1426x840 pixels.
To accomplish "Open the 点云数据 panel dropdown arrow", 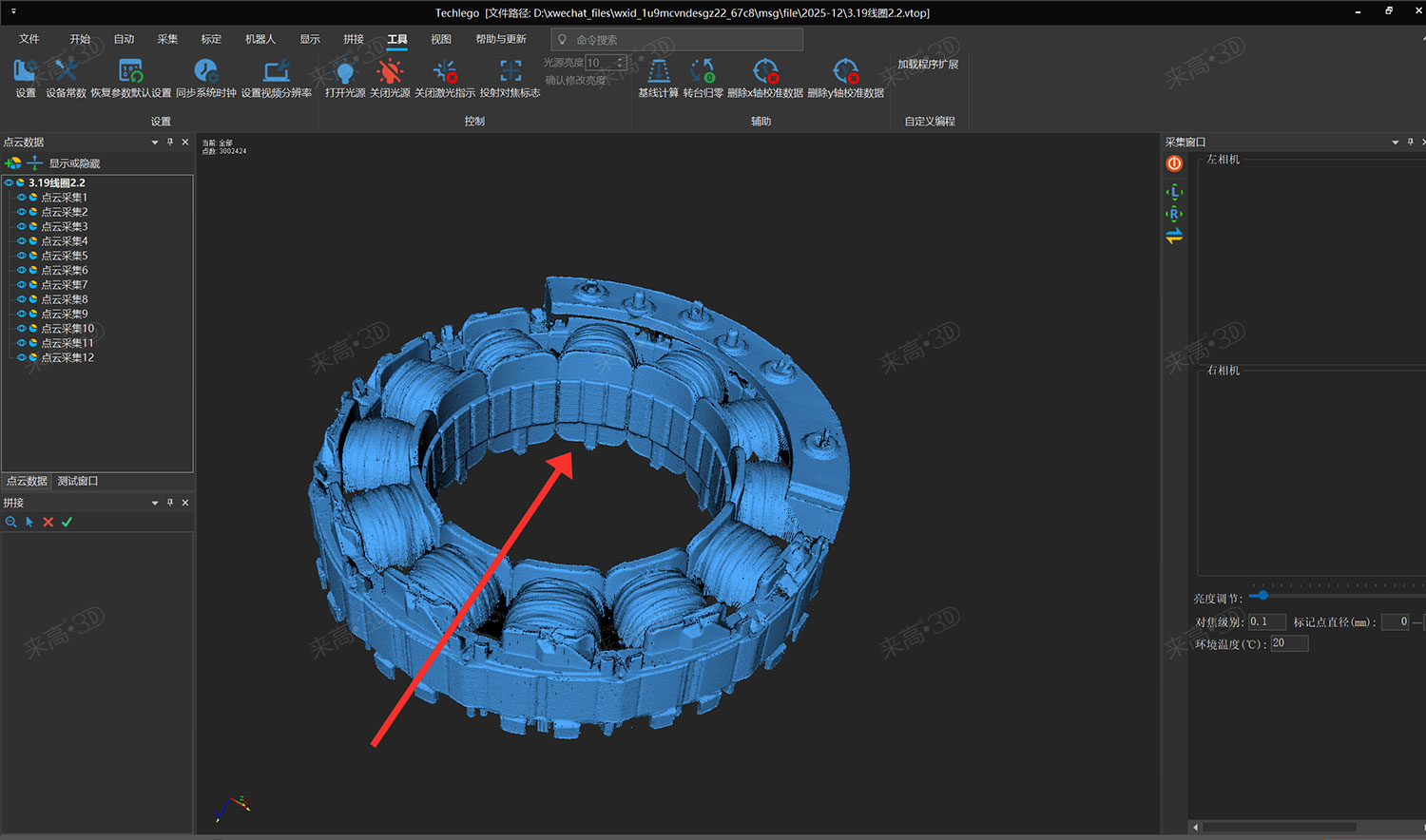I will click(x=155, y=143).
